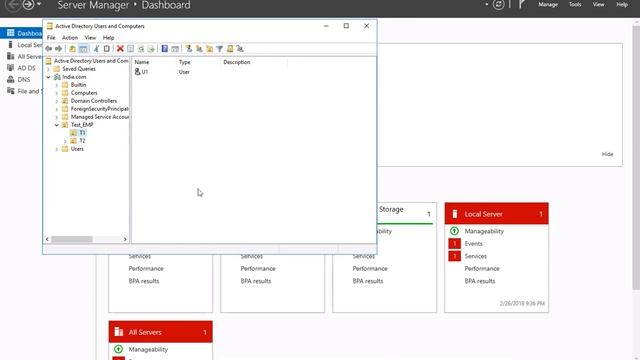Click the Up One Level toolbar icon
Screen dimensions: 640x360
[72, 49]
